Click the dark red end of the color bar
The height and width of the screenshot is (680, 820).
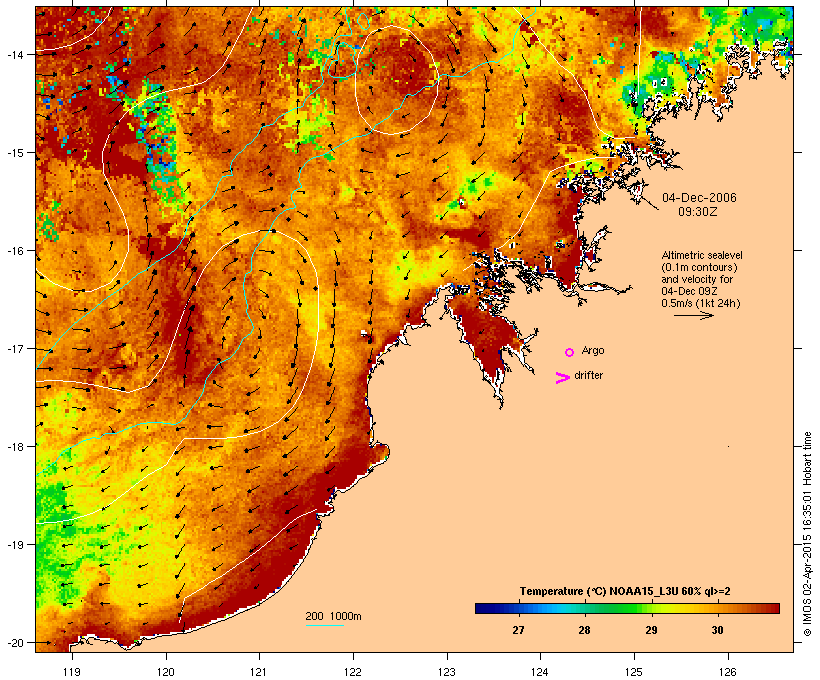(774, 608)
